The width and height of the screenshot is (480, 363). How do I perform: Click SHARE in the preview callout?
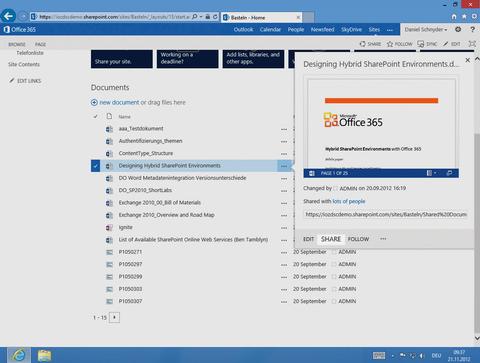pos(331,239)
